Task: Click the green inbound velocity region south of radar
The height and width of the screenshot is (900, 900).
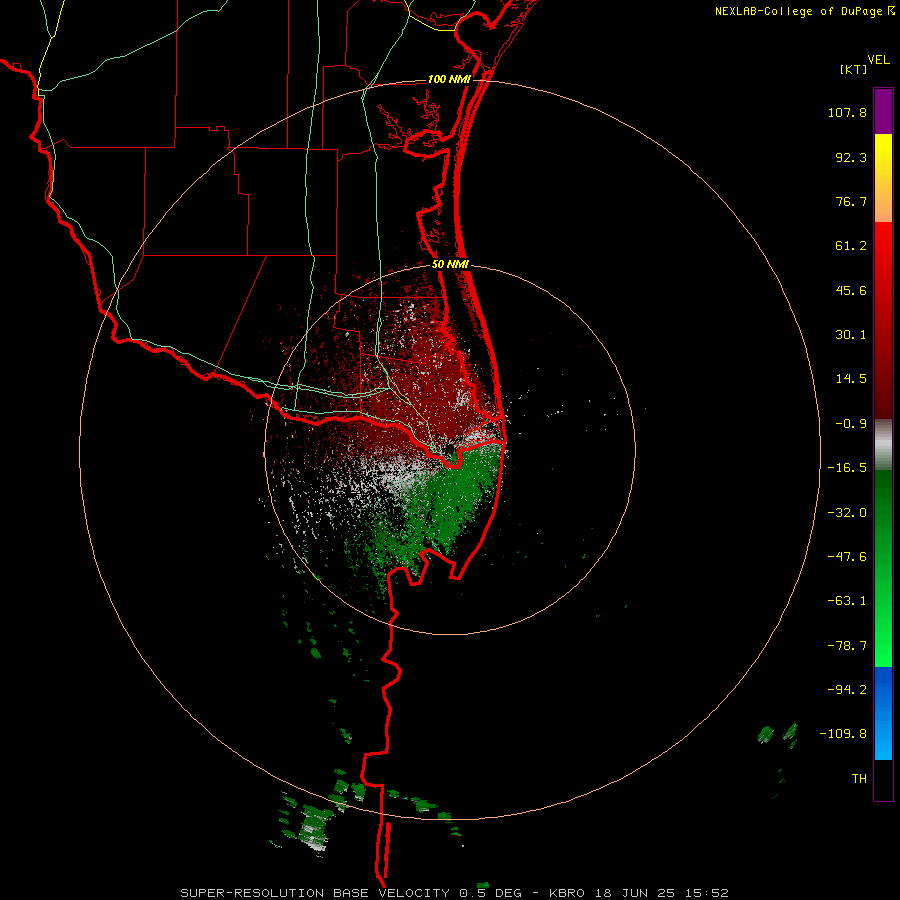Action: coord(453,505)
